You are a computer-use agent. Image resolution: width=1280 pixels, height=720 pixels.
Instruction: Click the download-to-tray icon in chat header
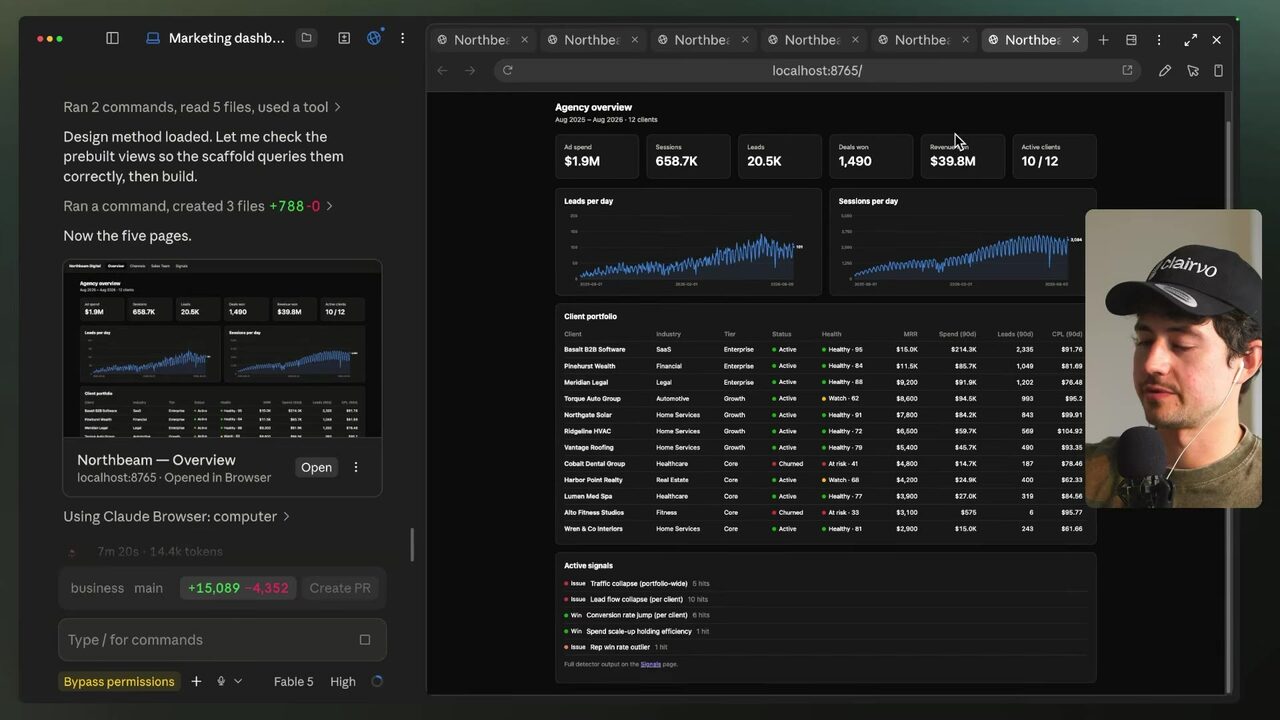point(344,38)
